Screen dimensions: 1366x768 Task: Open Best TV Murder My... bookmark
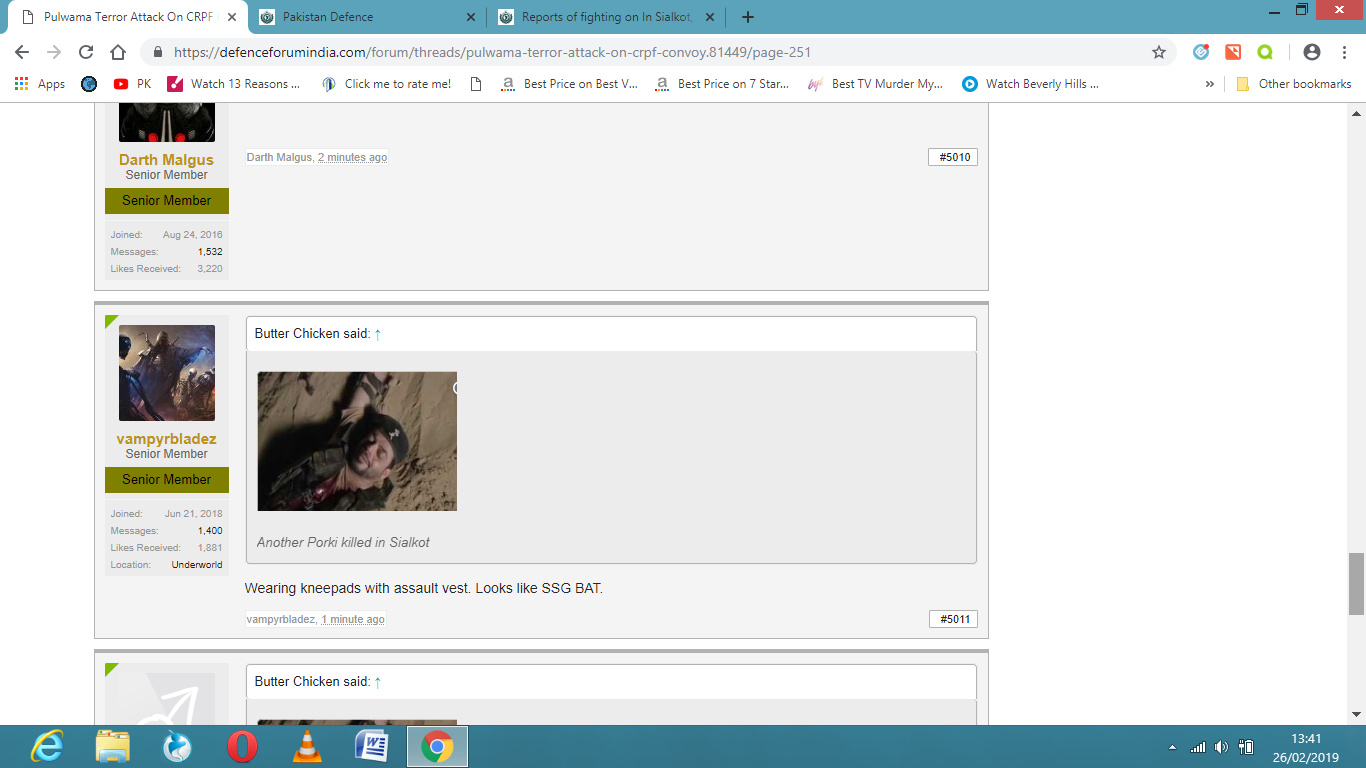pos(876,84)
